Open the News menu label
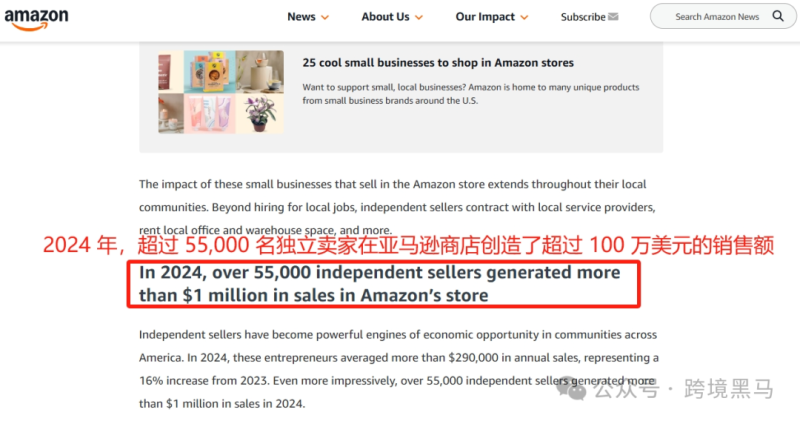This screenshot has height=421, width=800. point(300,17)
